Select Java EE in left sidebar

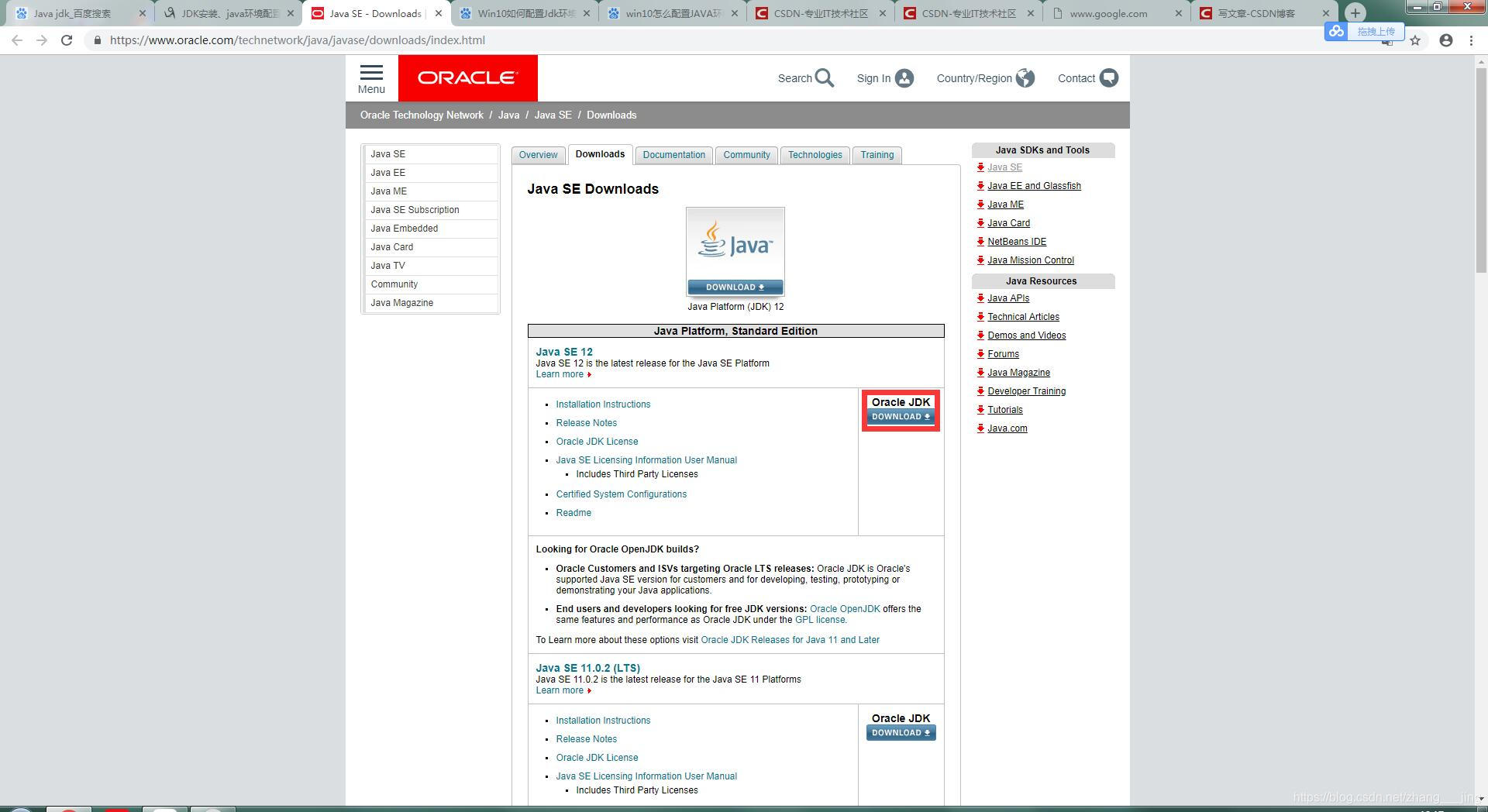click(431, 173)
